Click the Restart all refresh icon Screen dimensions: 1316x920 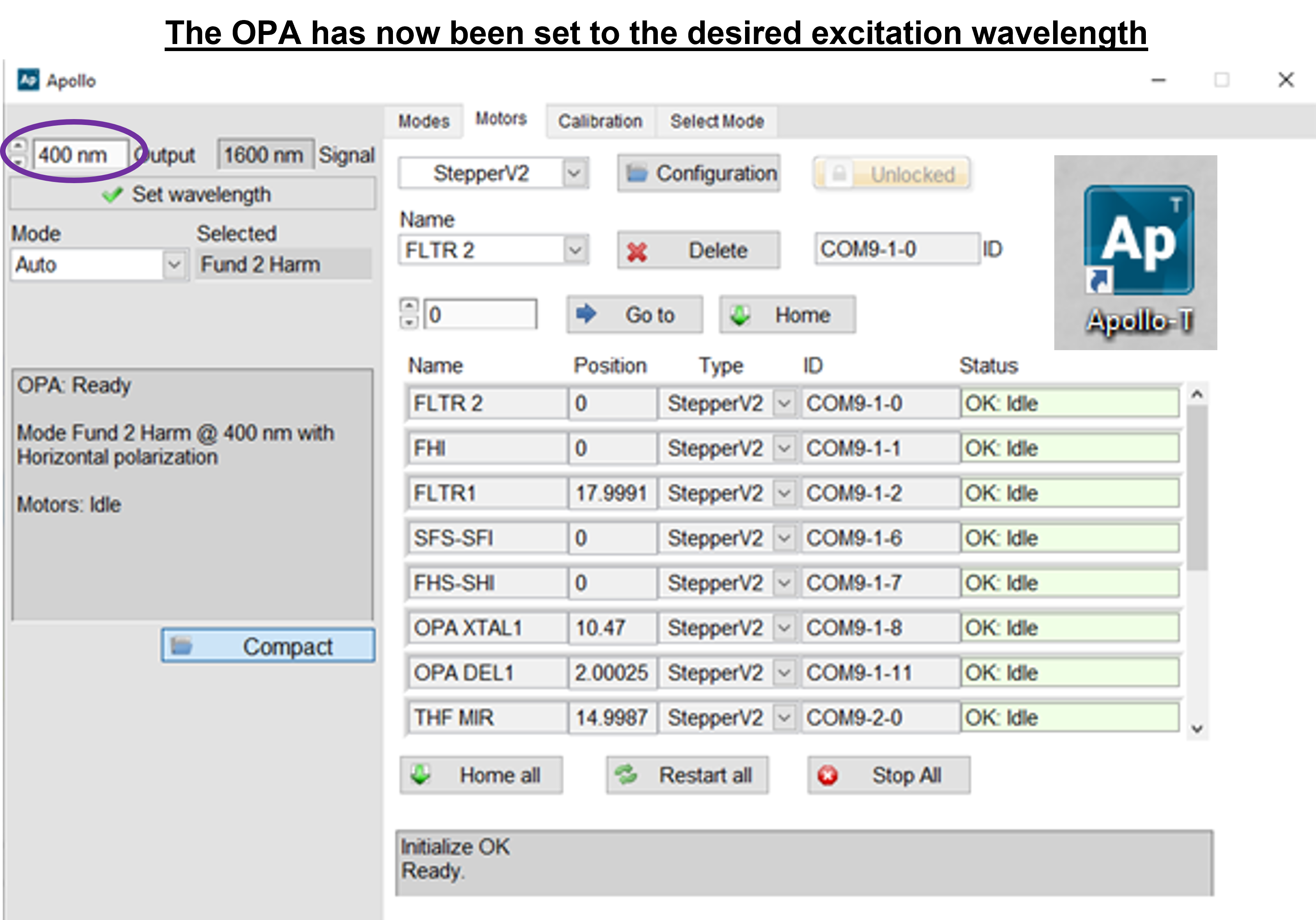pyautogui.click(x=625, y=775)
